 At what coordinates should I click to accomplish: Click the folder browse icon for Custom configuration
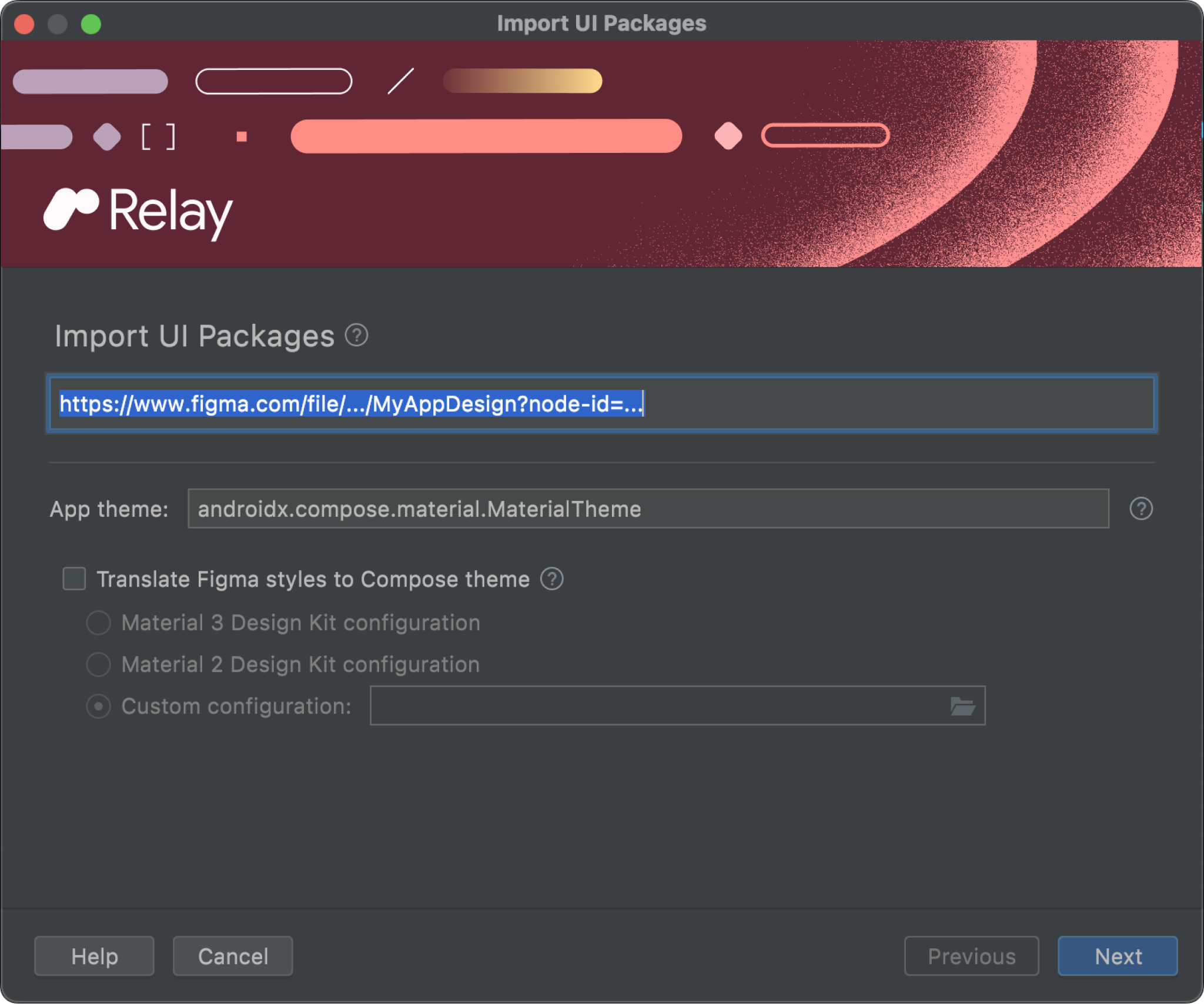point(963,706)
